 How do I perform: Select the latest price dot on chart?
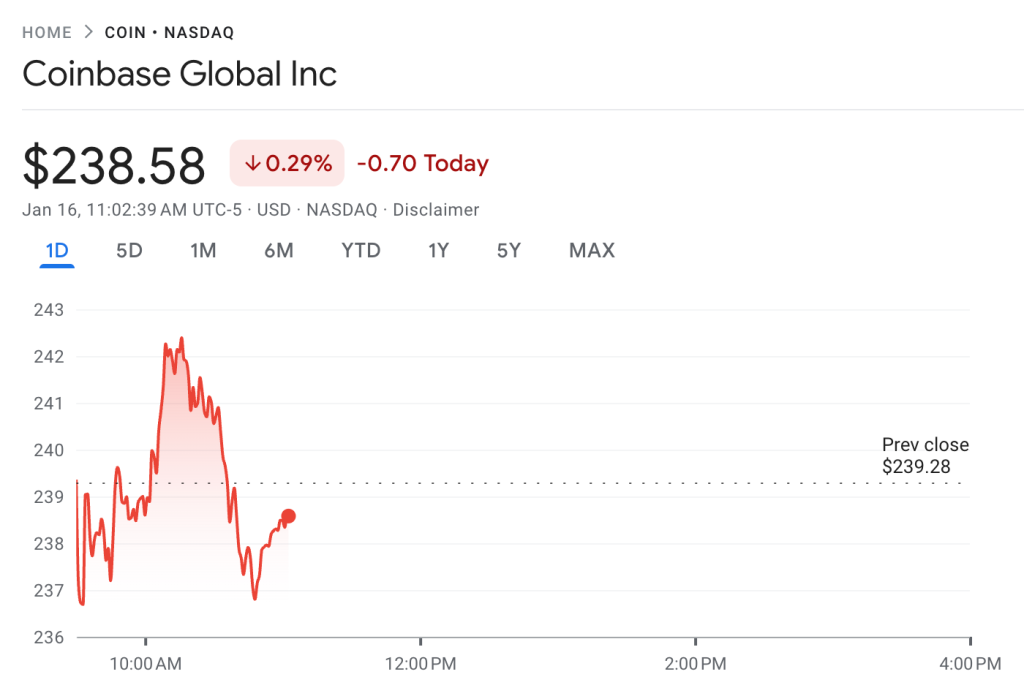click(x=287, y=515)
